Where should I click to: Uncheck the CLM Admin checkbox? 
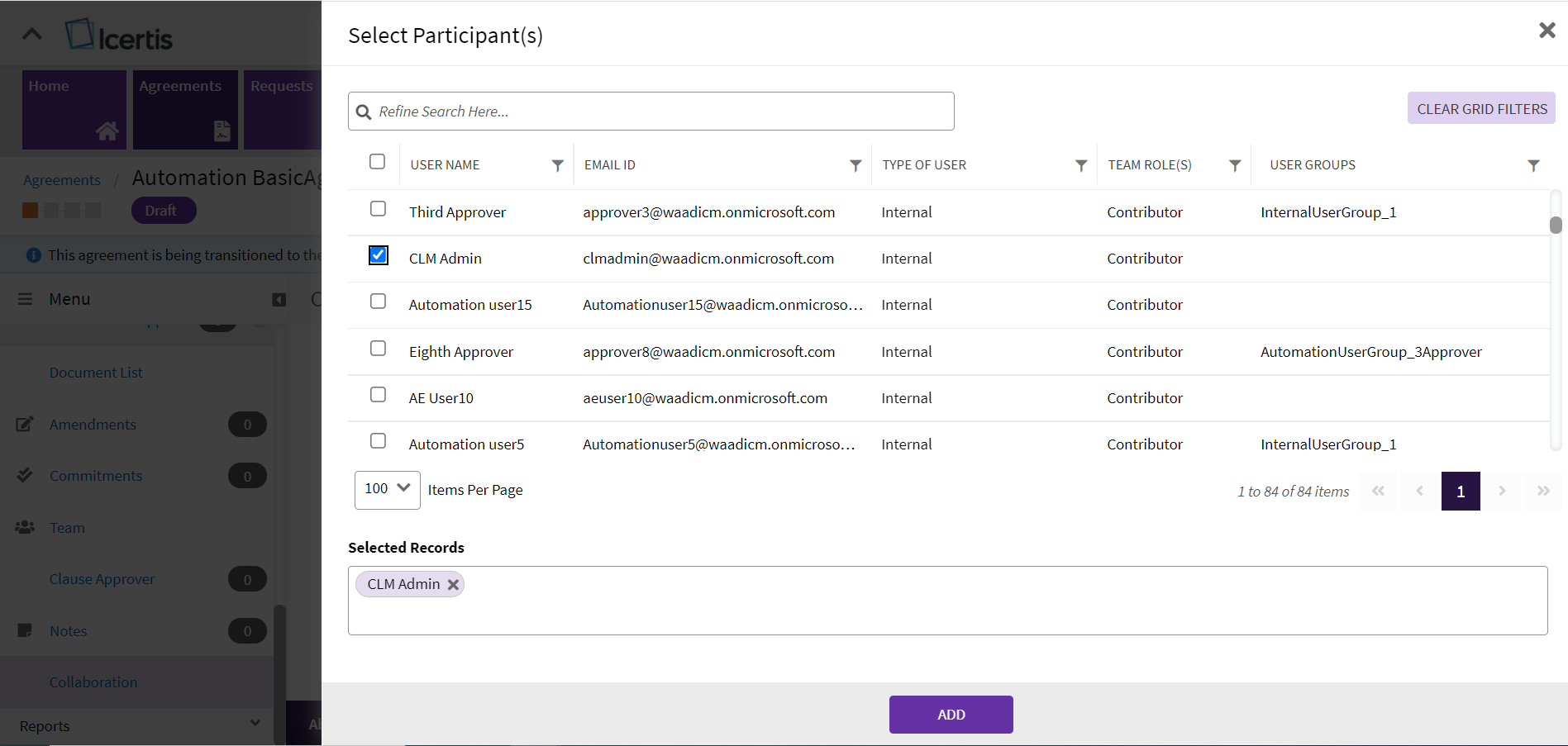(x=378, y=256)
